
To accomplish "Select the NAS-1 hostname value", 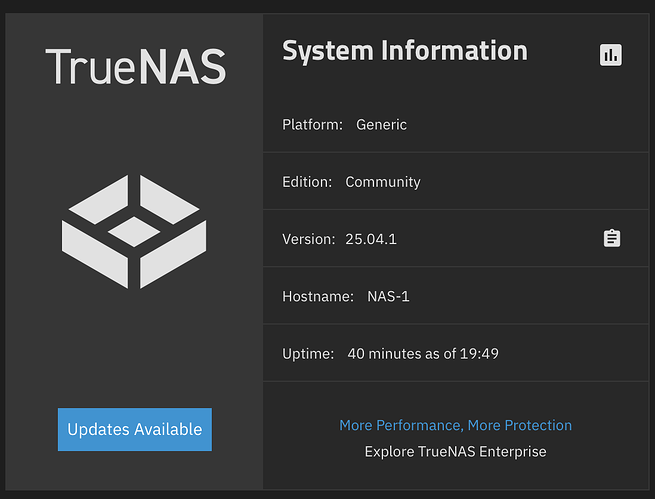I will pos(388,296).
